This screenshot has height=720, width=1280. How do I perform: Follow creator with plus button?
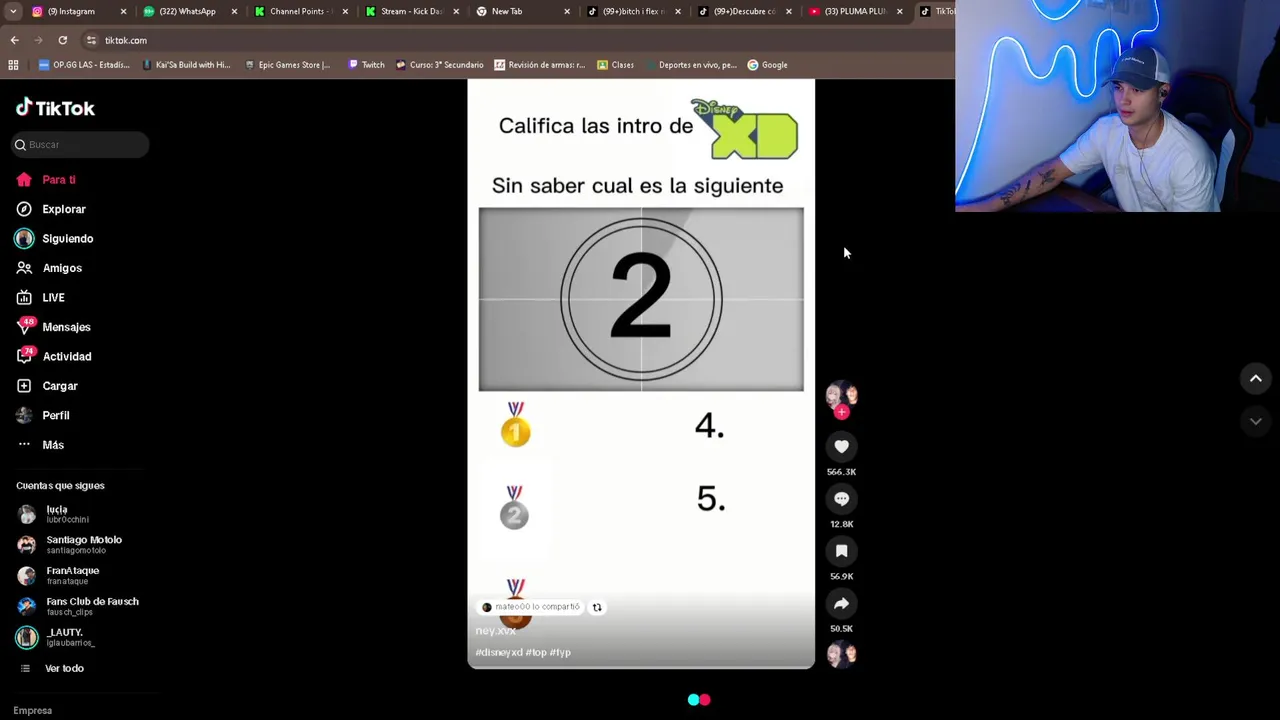(841, 412)
